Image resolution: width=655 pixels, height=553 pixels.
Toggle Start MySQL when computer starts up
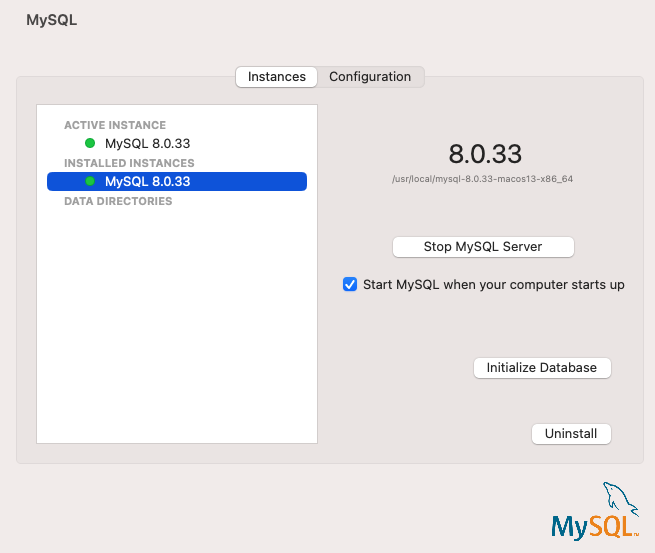pyautogui.click(x=350, y=284)
